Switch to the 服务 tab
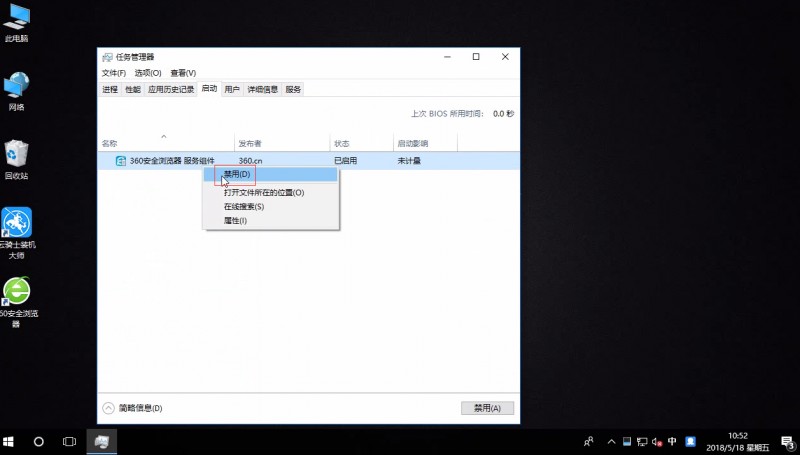The image size is (800, 455). [x=293, y=89]
